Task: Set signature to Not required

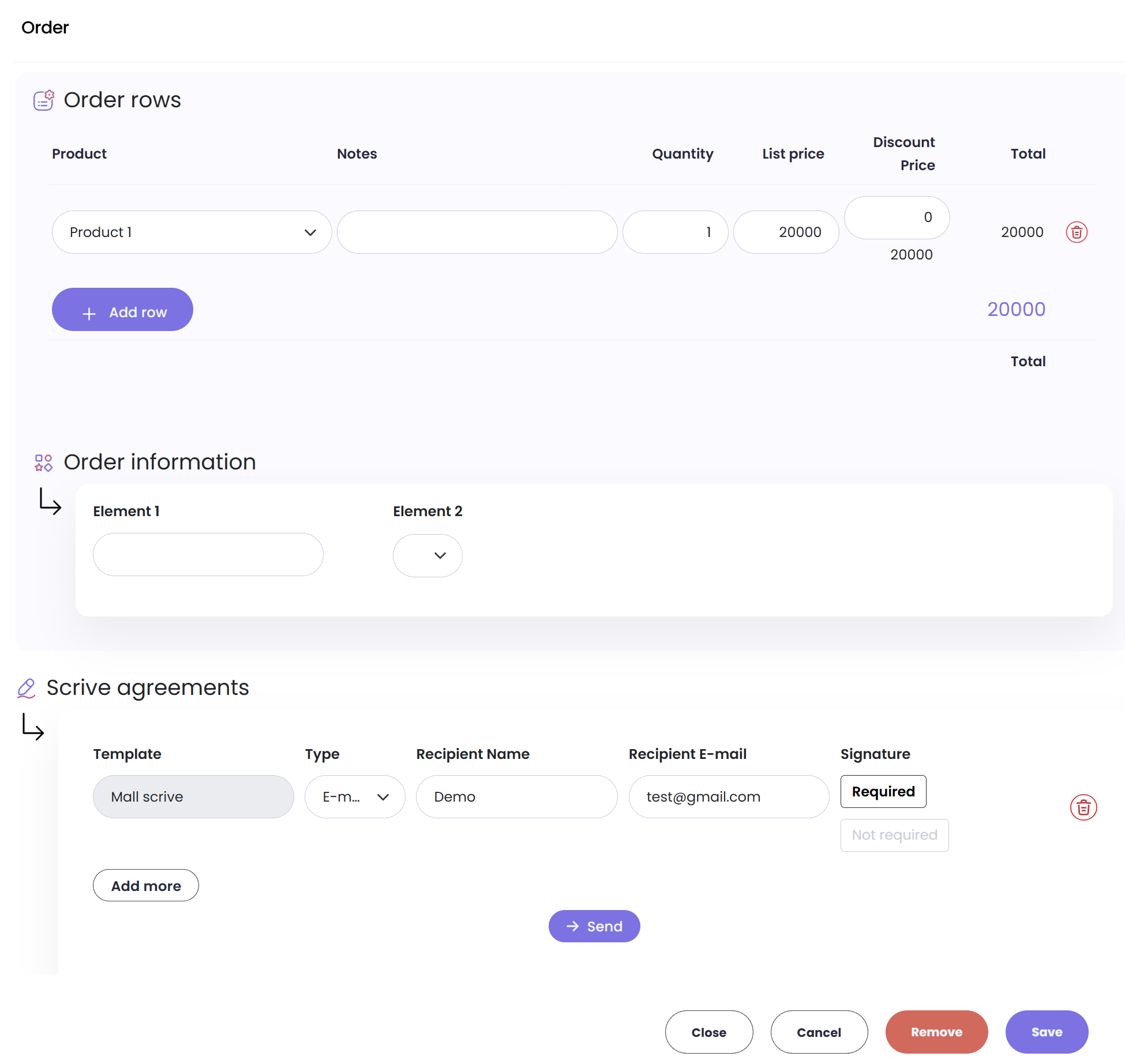Action: click(894, 834)
